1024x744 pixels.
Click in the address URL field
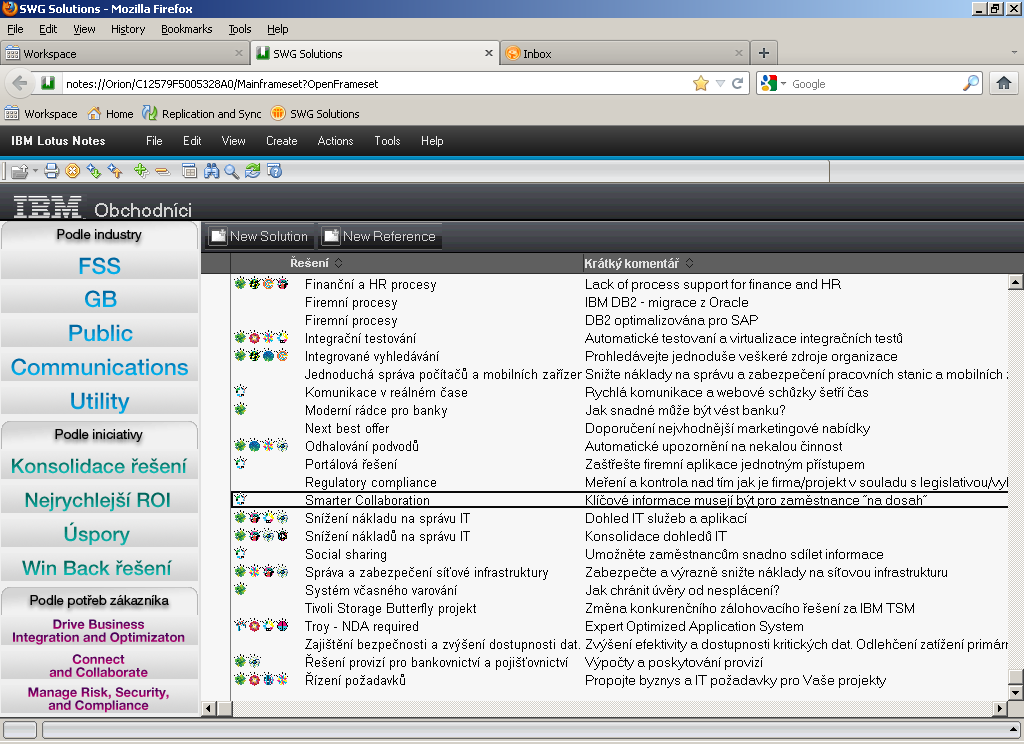coord(376,84)
